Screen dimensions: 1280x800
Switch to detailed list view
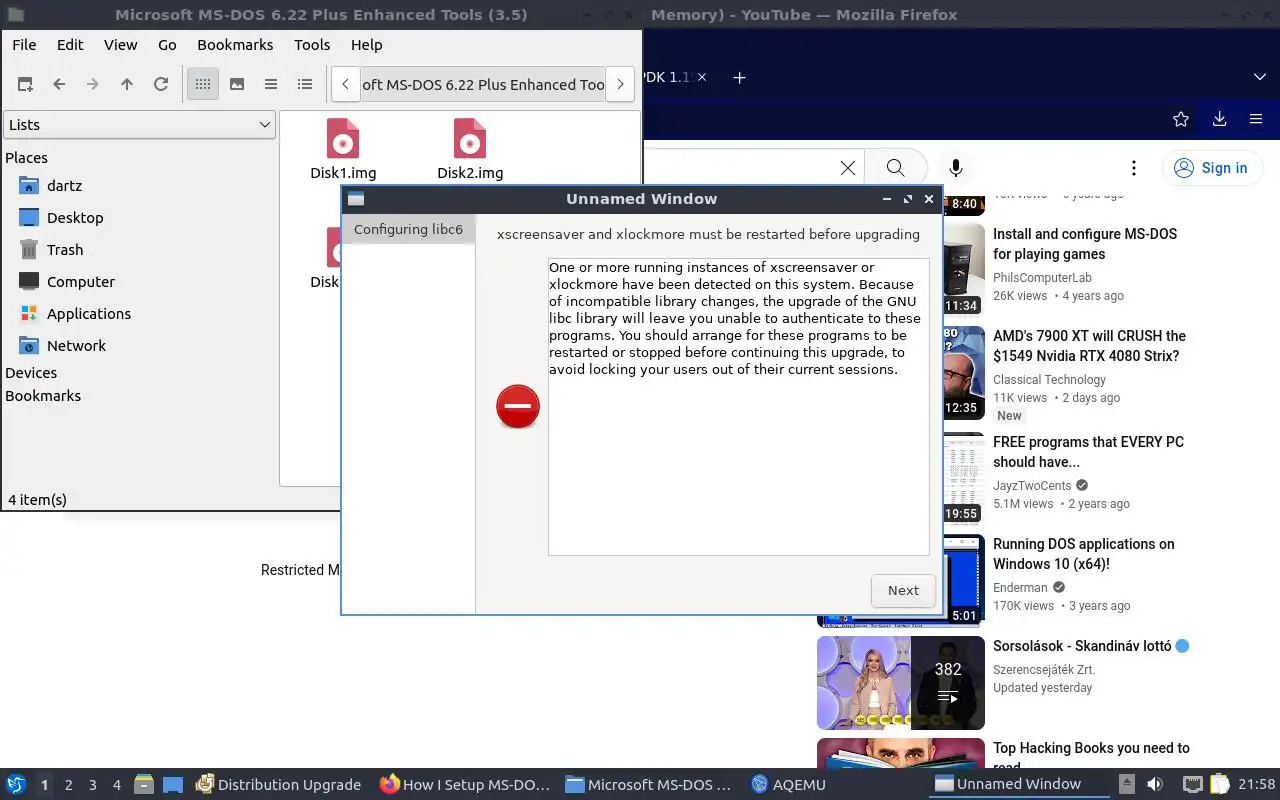[305, 85]
